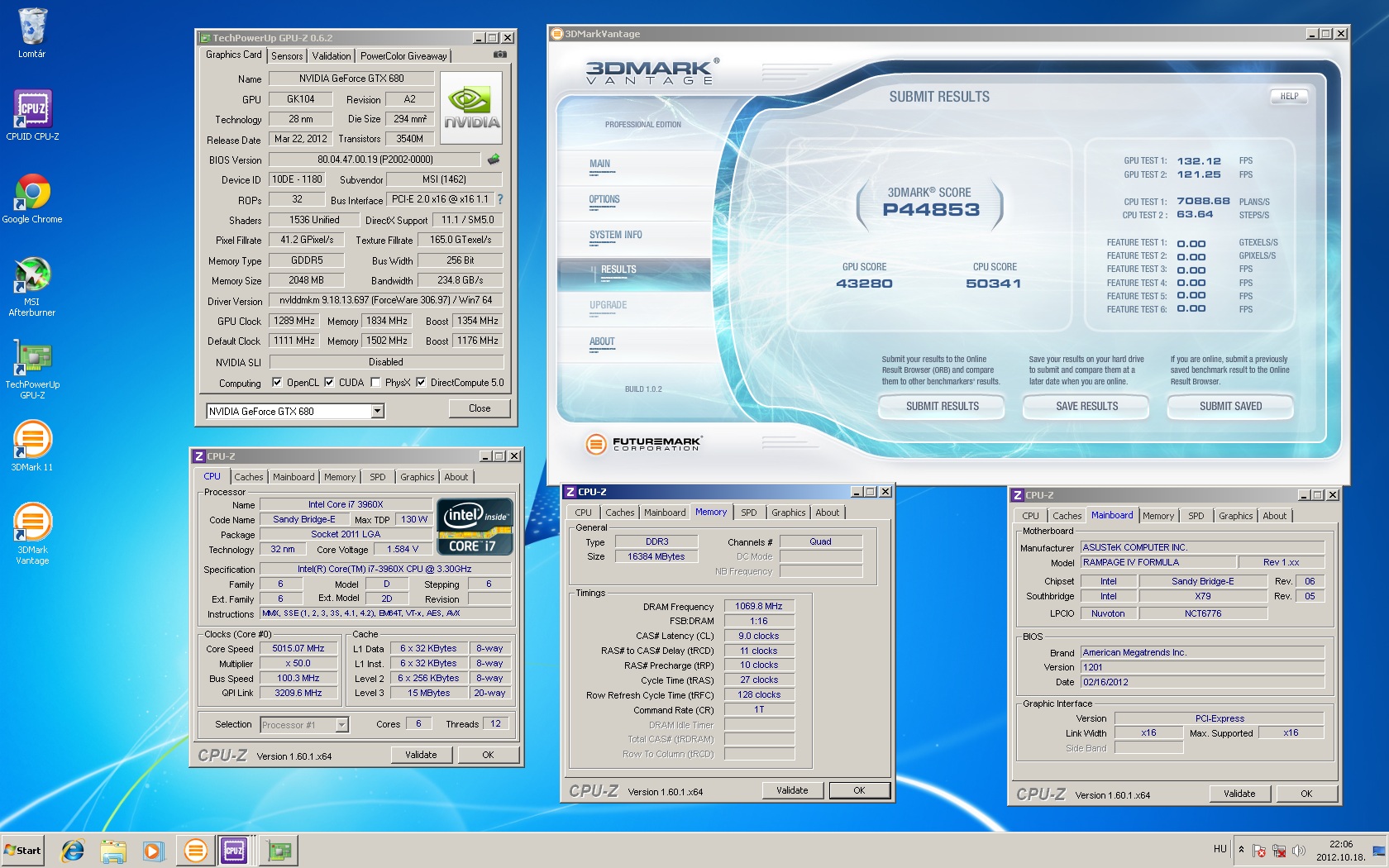The height and width of the screenshot is (868, 1389).
Task: Click the Intel Core i7 logo in CPU-Z
Action: 475,526
